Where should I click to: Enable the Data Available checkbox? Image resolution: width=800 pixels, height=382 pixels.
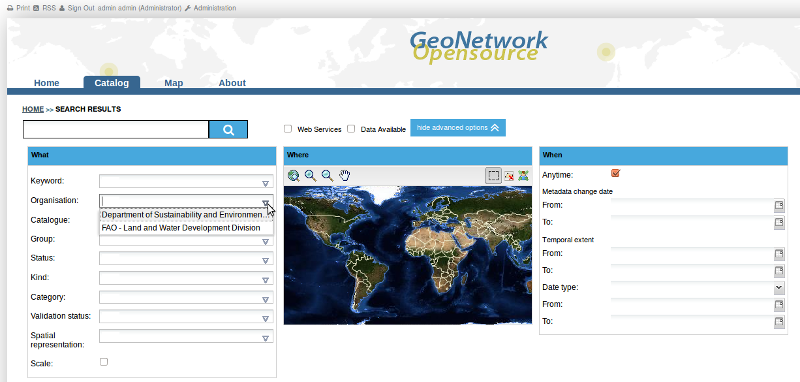[351, 129]
